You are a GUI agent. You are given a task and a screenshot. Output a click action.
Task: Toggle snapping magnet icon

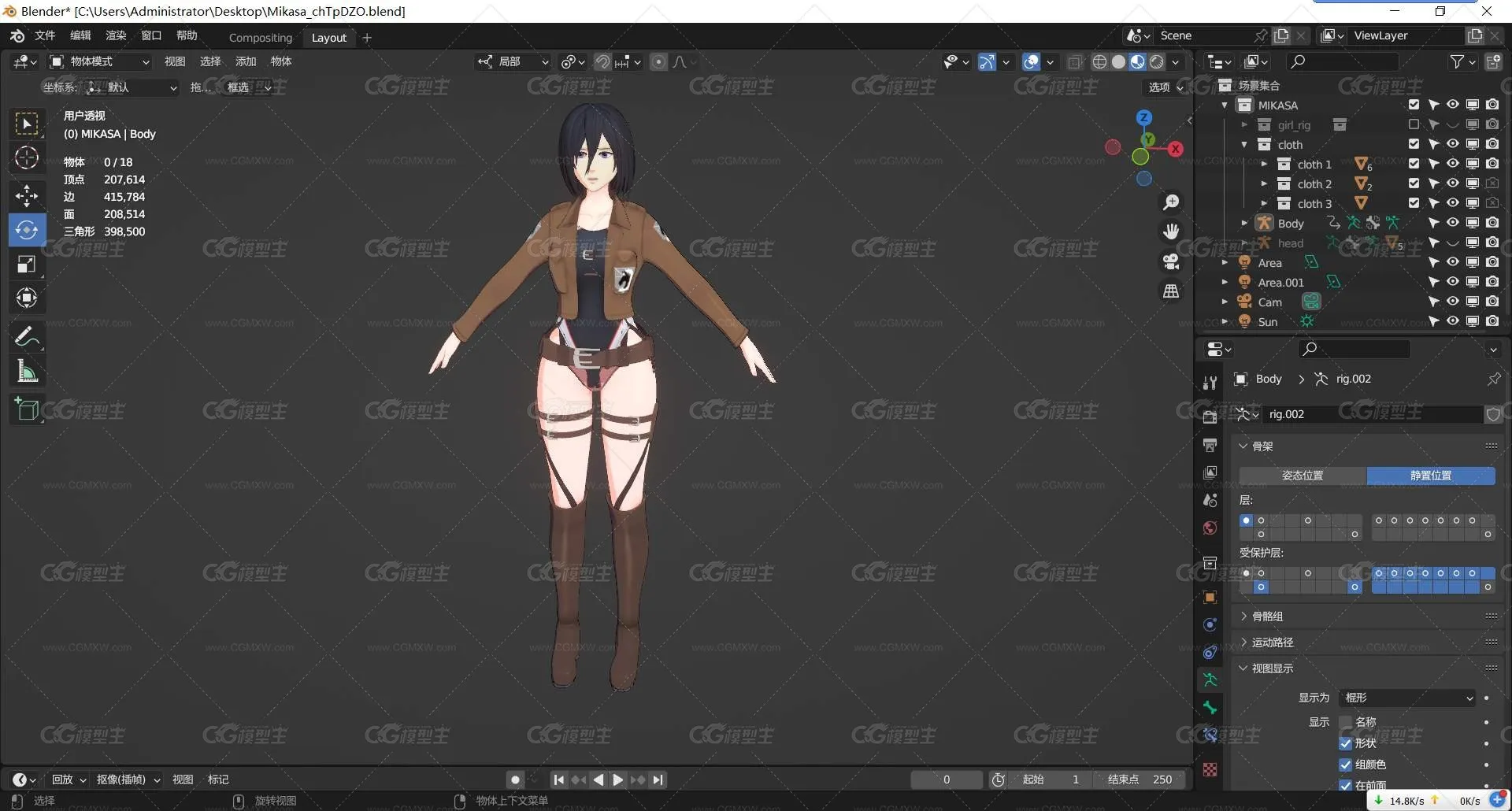pyautogui.click(x=602, y=62)
